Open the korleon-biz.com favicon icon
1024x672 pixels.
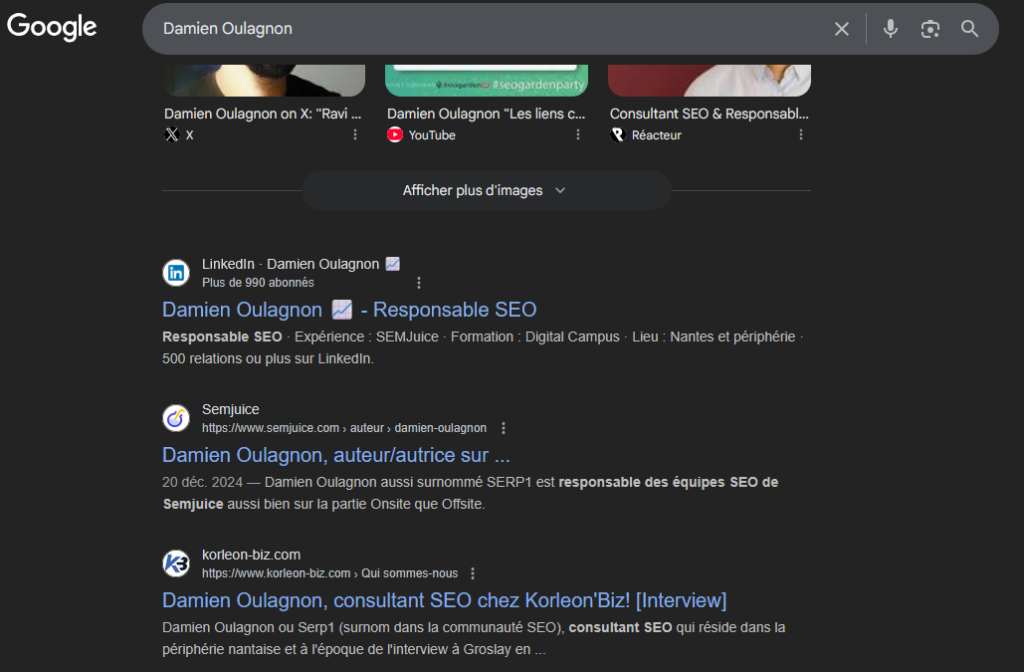176,564
